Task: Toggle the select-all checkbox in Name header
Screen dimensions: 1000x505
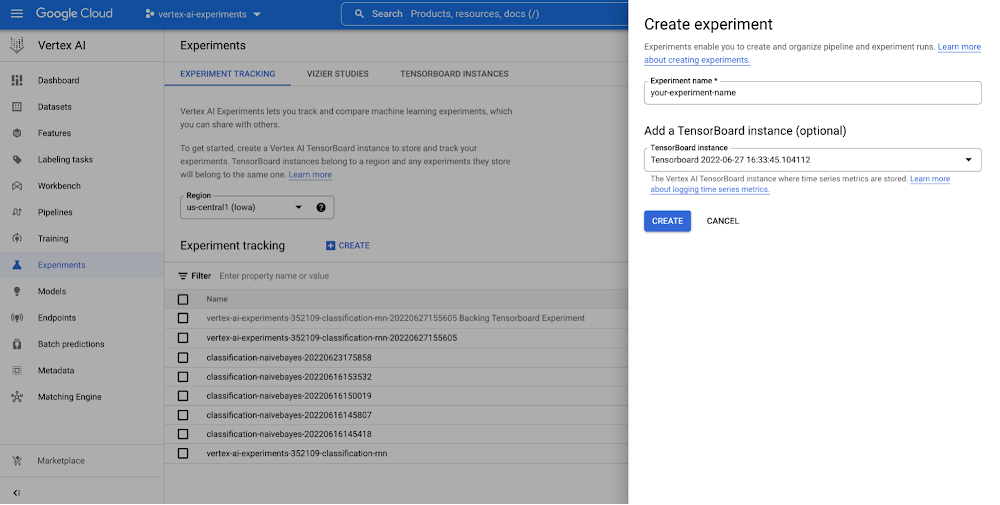Action: point(183,299)
